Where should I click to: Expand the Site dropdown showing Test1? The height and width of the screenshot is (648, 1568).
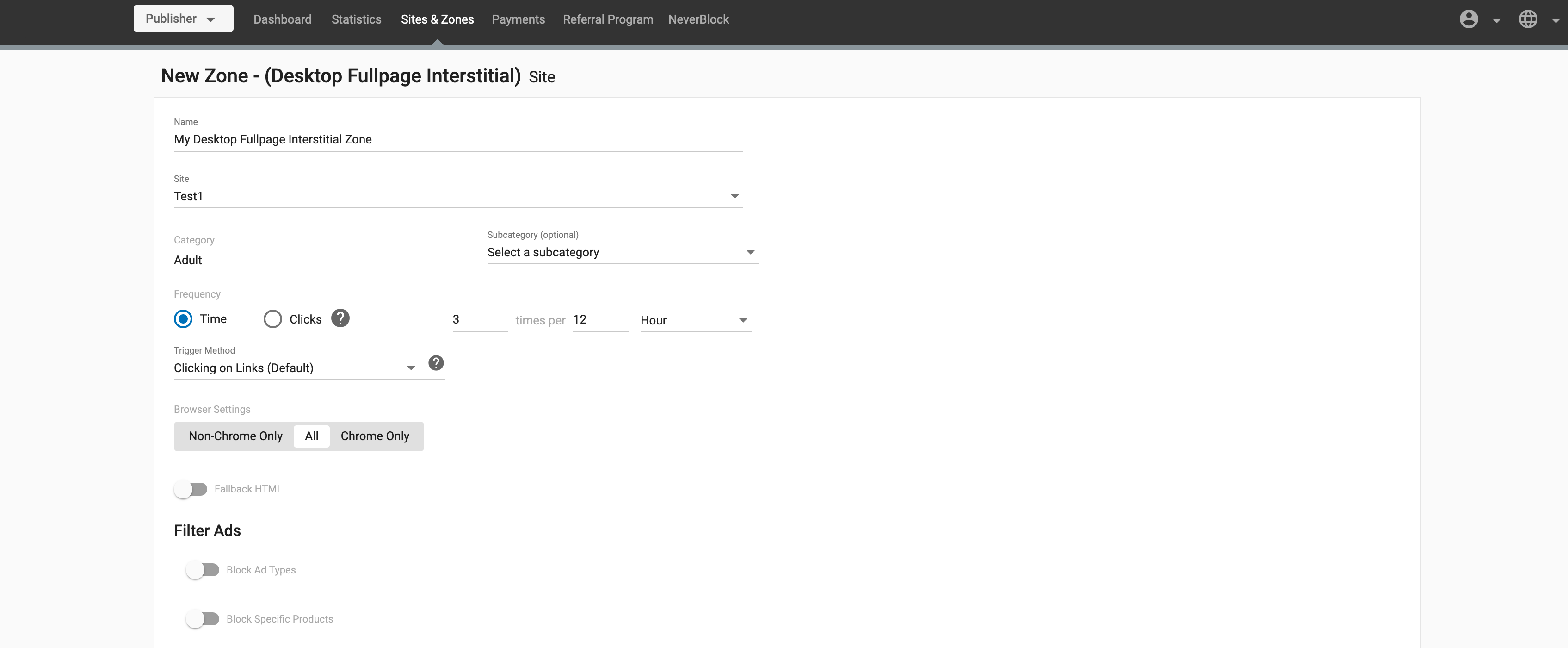[x=458, y=196]
